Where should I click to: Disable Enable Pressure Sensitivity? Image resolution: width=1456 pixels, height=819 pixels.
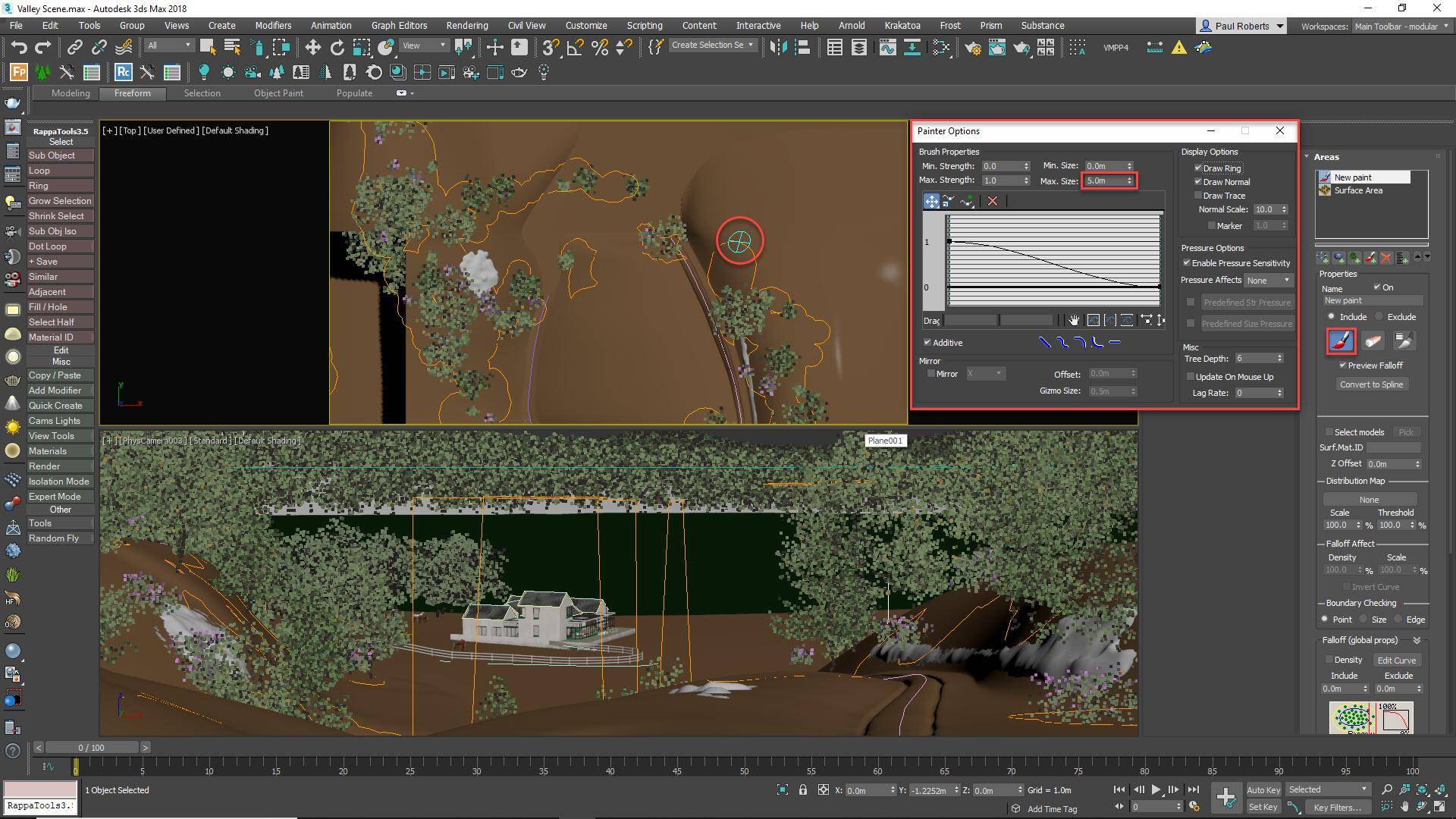pos(1187,262)
